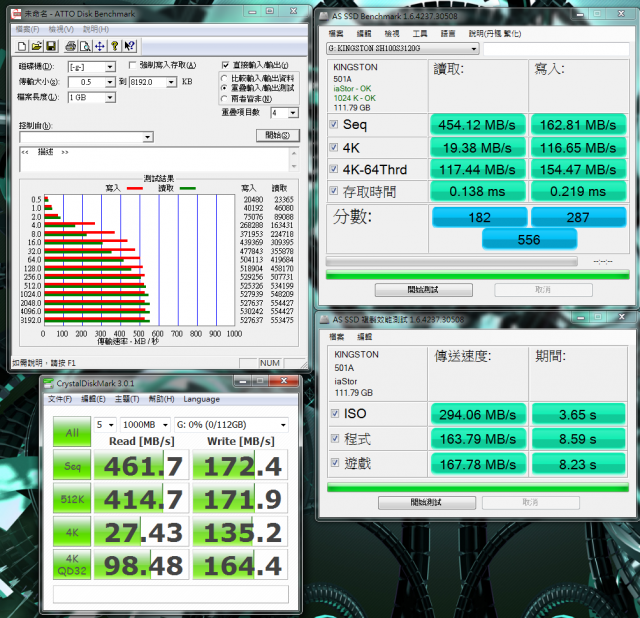Open the queue depth 4 dropdown

click(293, 113)
